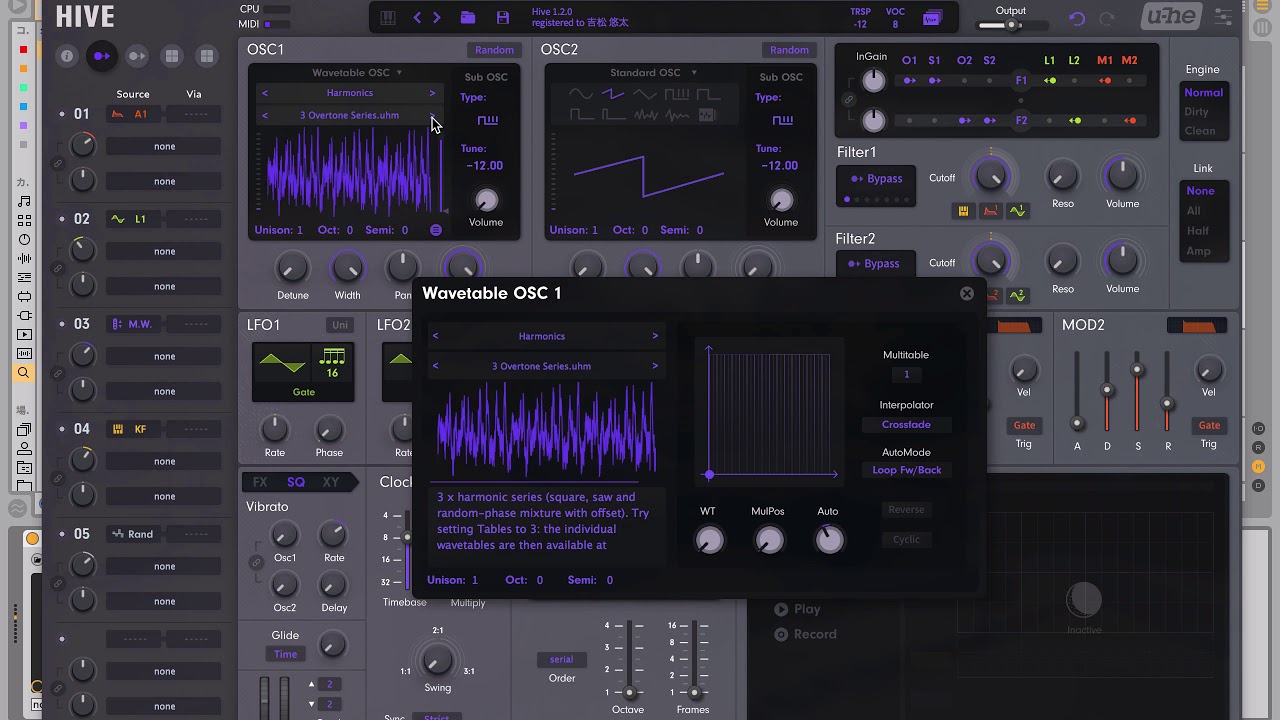Click the Filter2 LFO 2 modulation icon

point(1018,296)
